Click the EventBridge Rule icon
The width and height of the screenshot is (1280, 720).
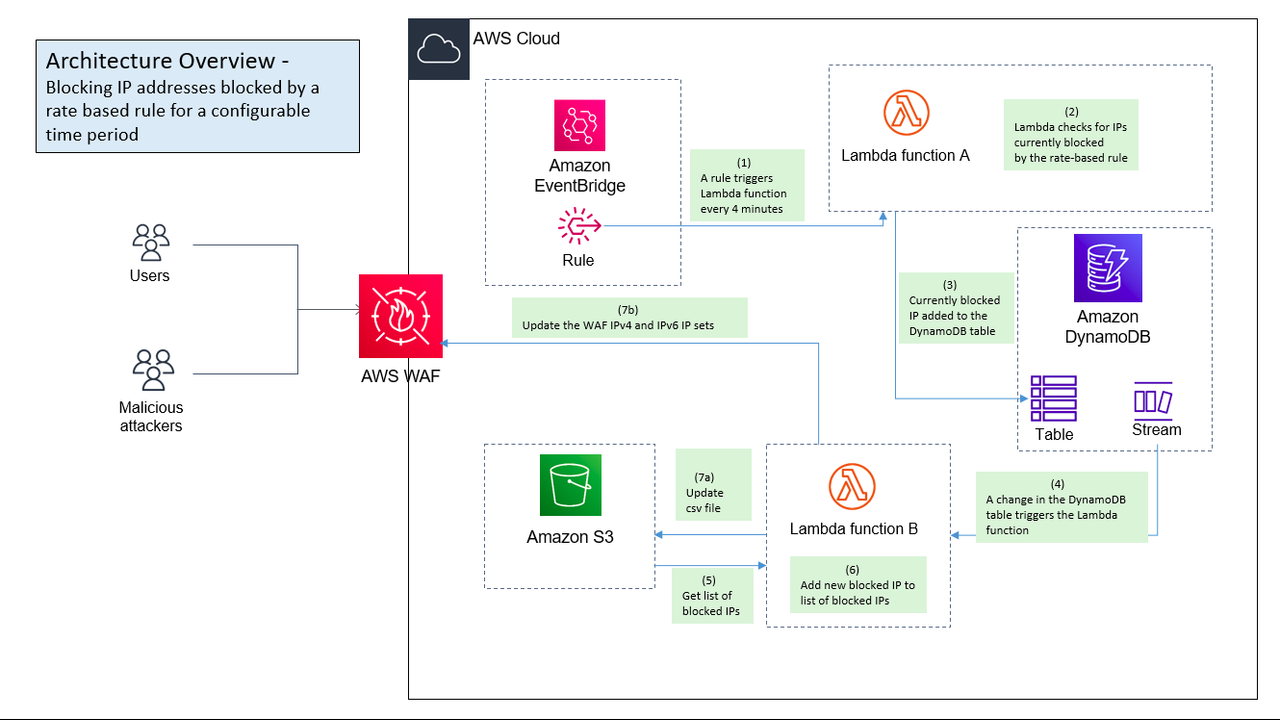580,227
